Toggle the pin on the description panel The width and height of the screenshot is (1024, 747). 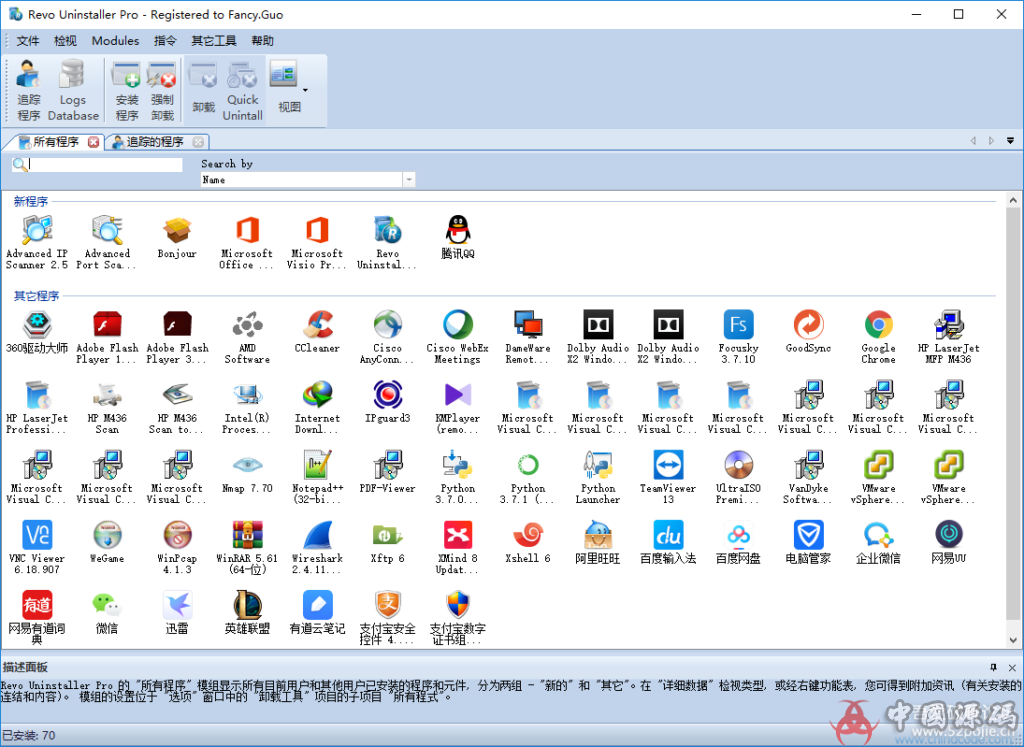pyautogui.click(x=993, y=667)
